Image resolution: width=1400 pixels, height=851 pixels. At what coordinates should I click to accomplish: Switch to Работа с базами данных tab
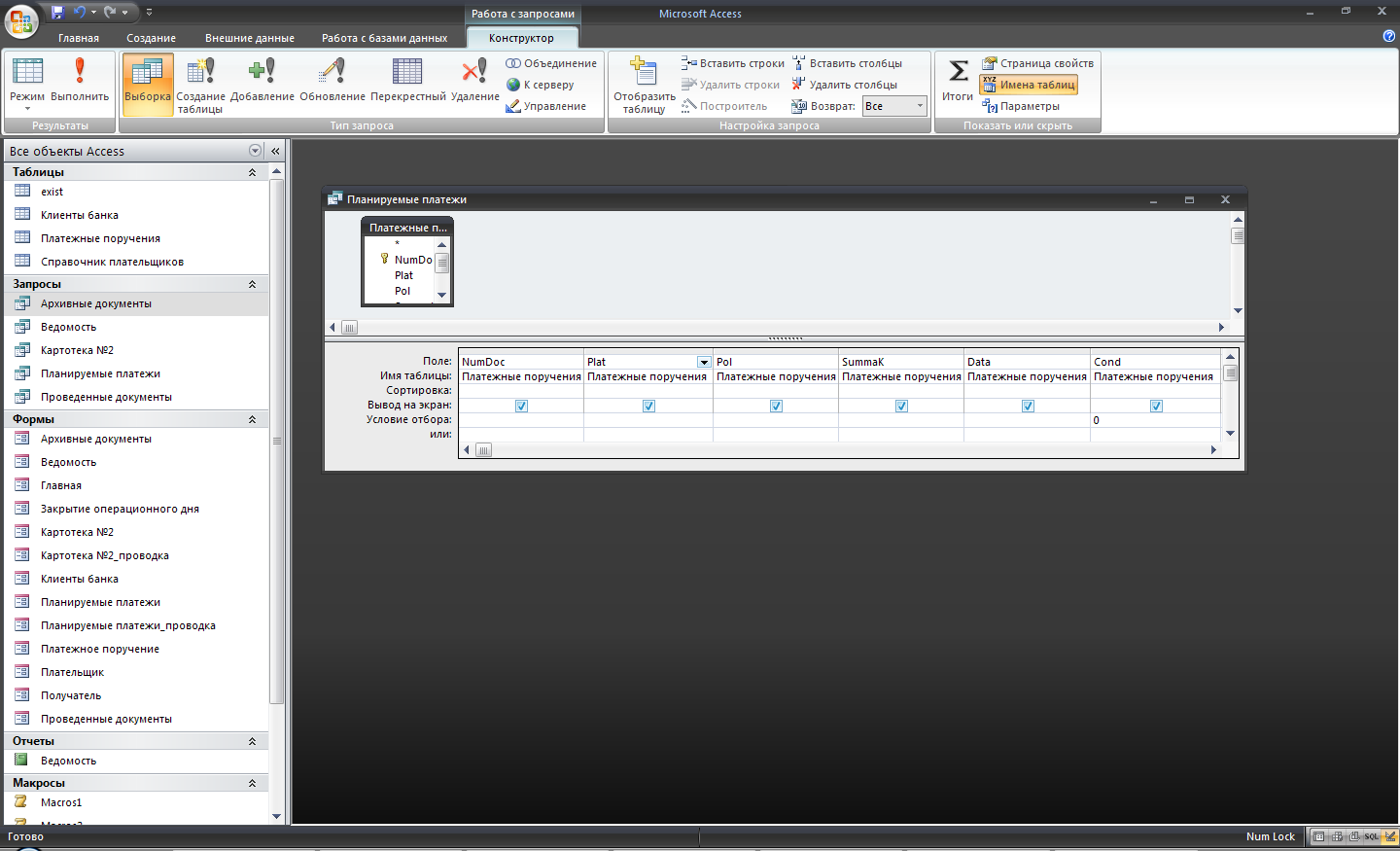point(385,38)
